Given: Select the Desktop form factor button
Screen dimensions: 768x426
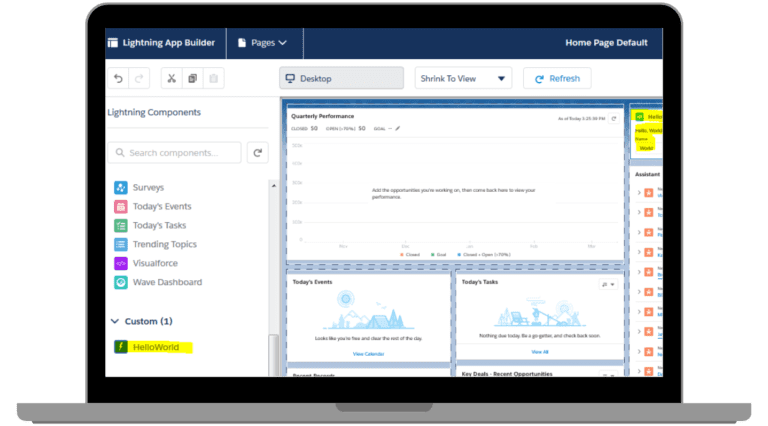Looking at the screenshot, I should pos(341,78).
